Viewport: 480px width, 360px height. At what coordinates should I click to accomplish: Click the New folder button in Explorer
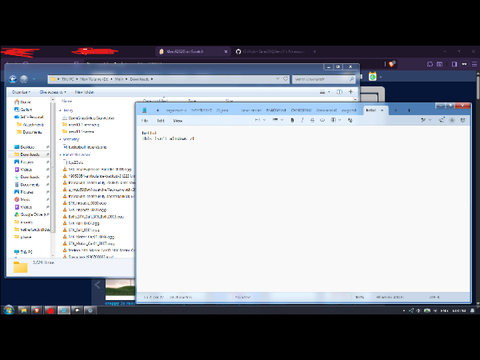pyautogui.click(x=84, y=92)
